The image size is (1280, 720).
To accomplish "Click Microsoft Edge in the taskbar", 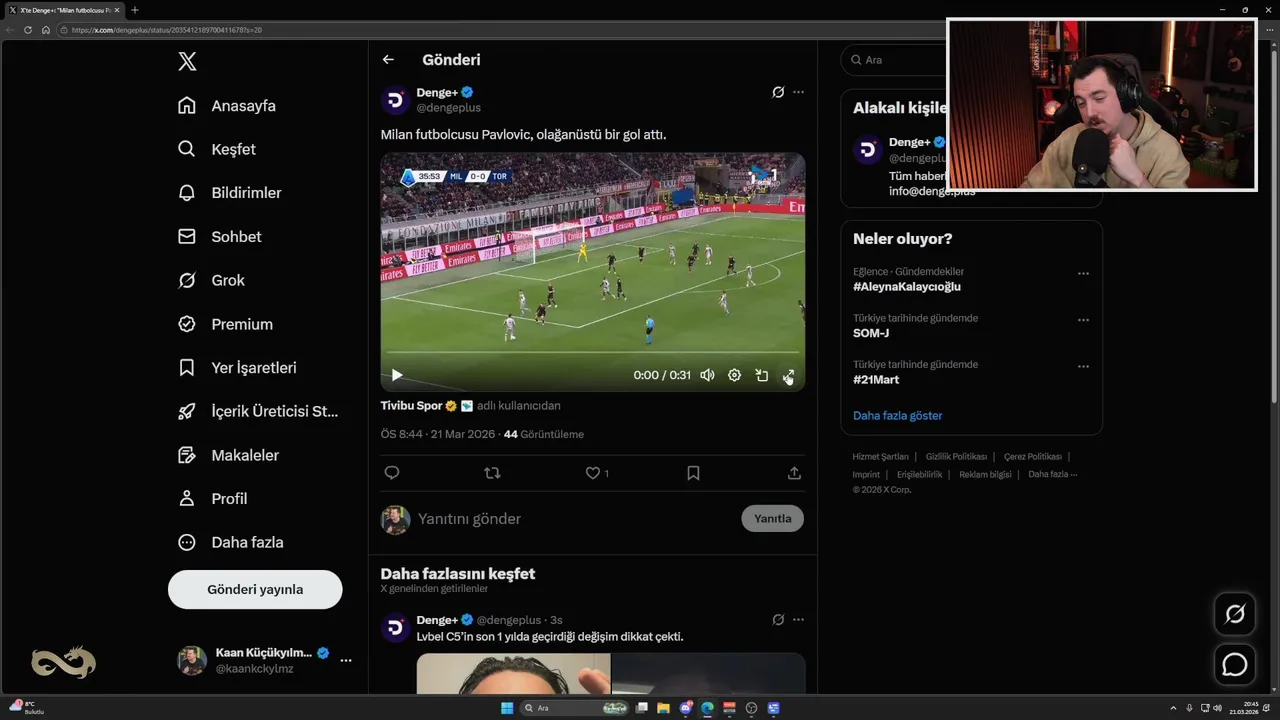I will [x=707, y=708].
